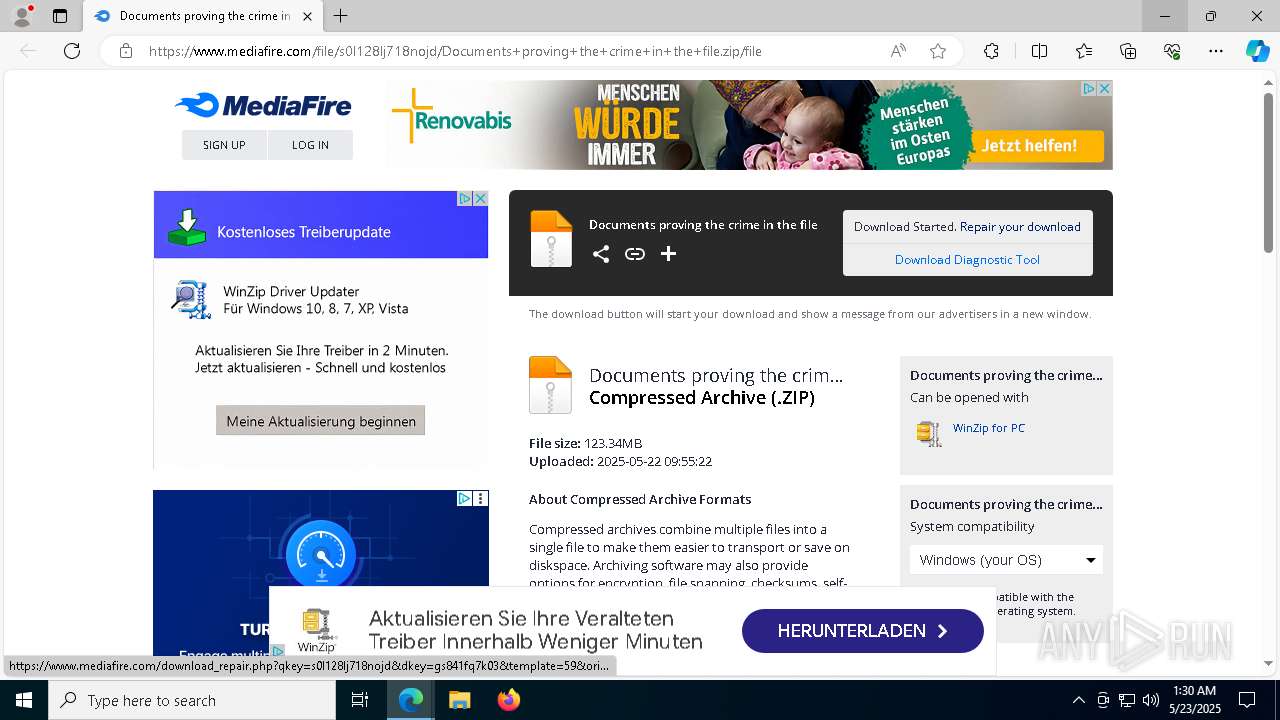
Task: Open Download Diagnostic Tool link
Action: pyautogui.click(x=967, y=260)
